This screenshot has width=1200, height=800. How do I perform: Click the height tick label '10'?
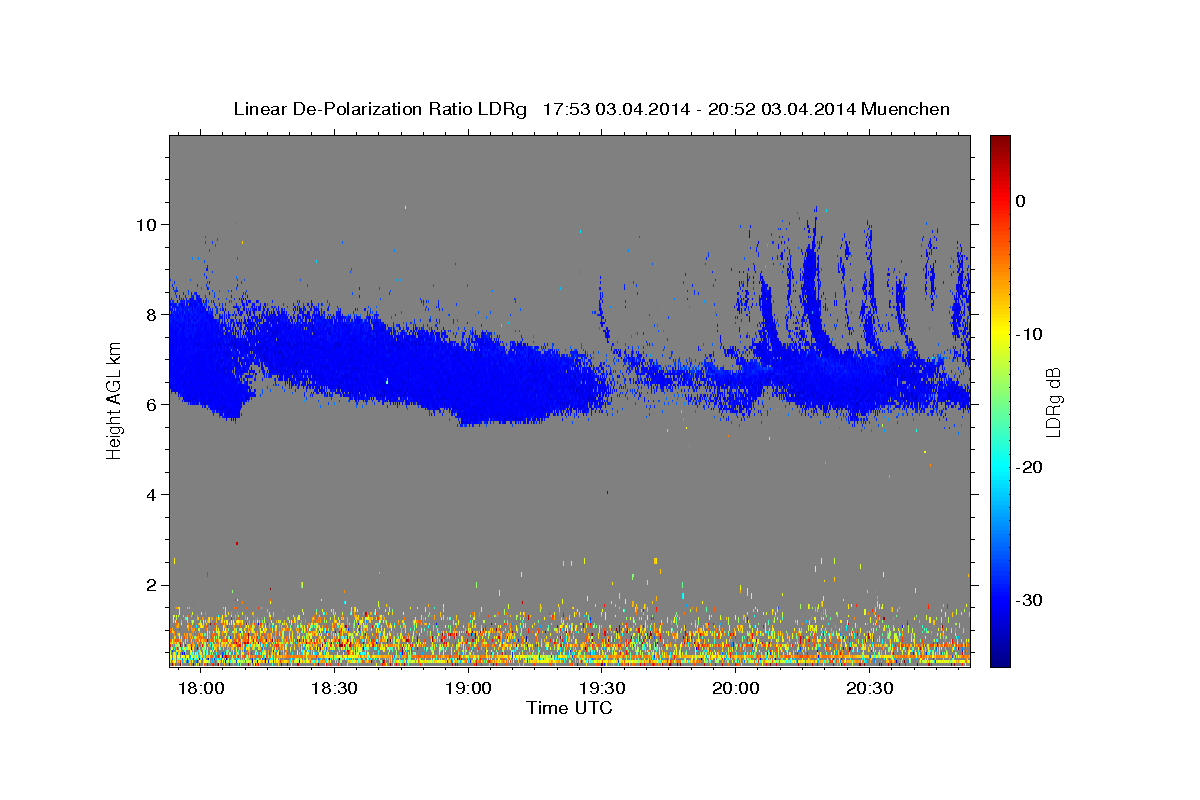coord(148,224)
